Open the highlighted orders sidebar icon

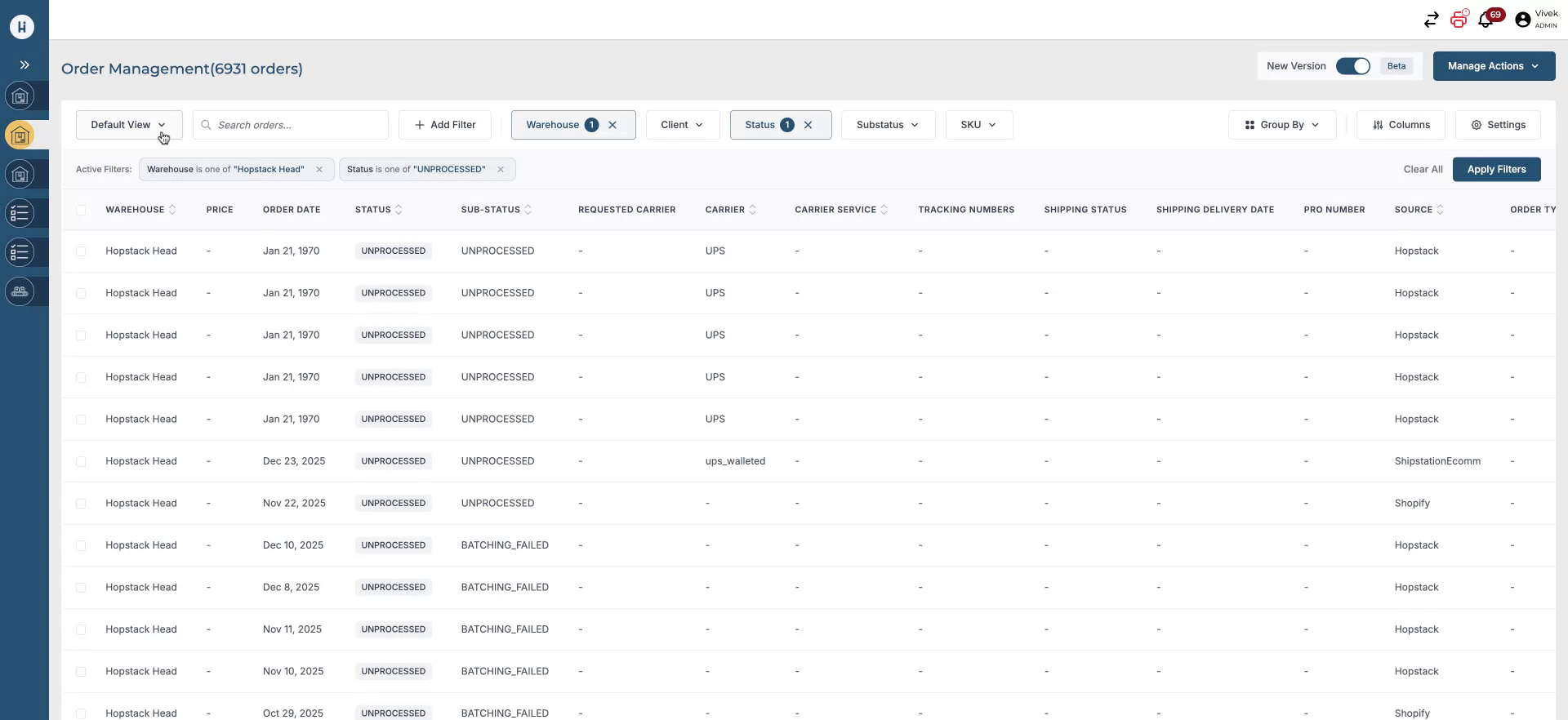20,136
